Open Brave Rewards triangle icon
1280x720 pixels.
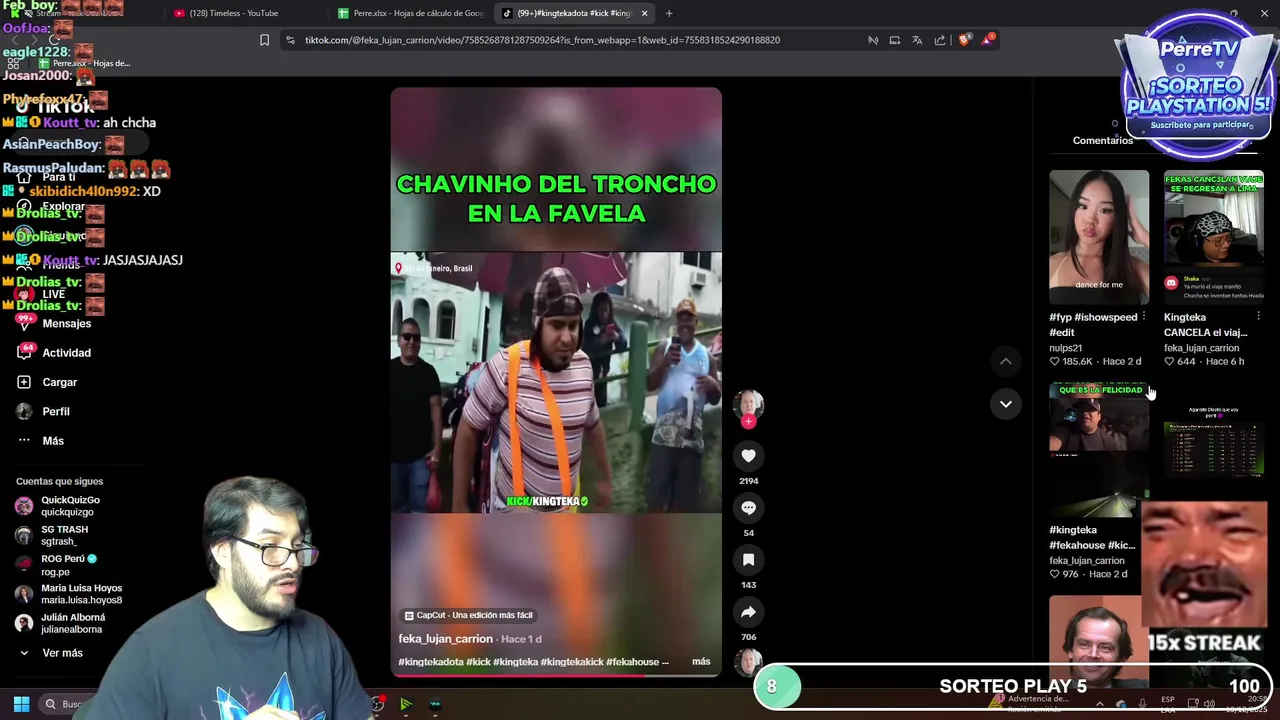coord(988,40)
